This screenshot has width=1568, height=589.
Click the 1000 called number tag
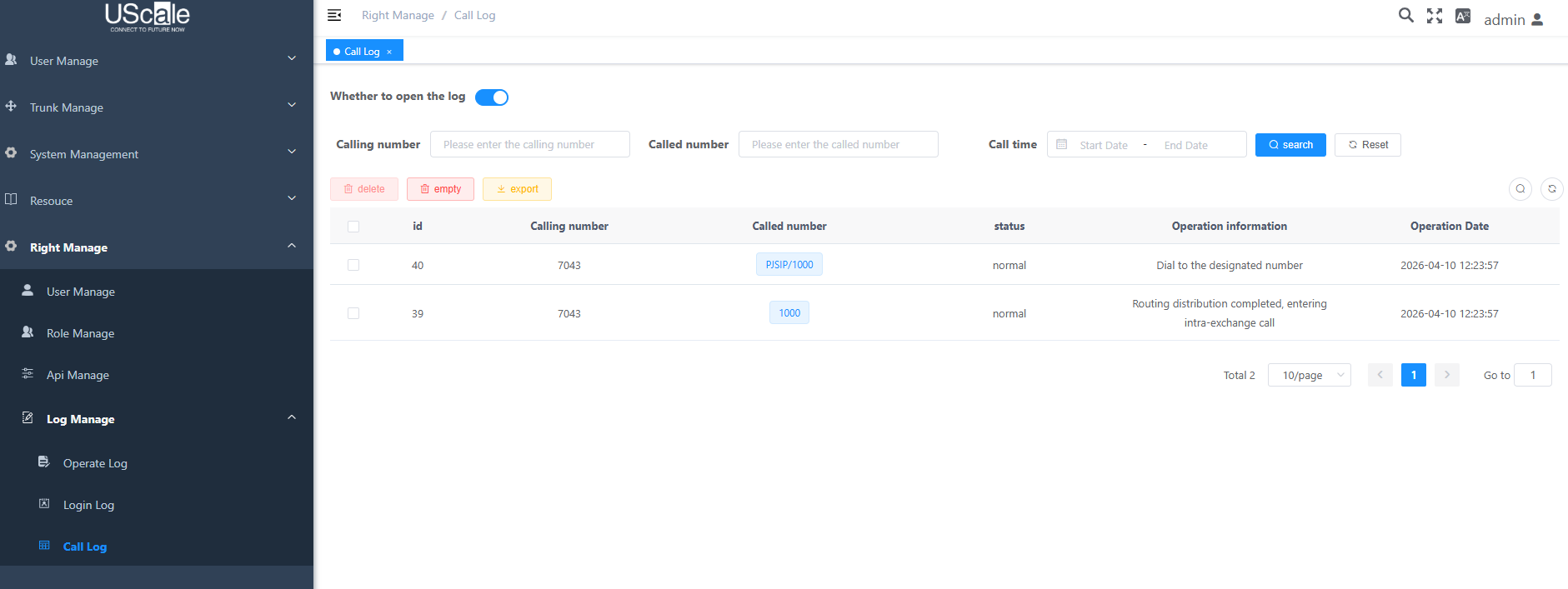pos(789,313)
